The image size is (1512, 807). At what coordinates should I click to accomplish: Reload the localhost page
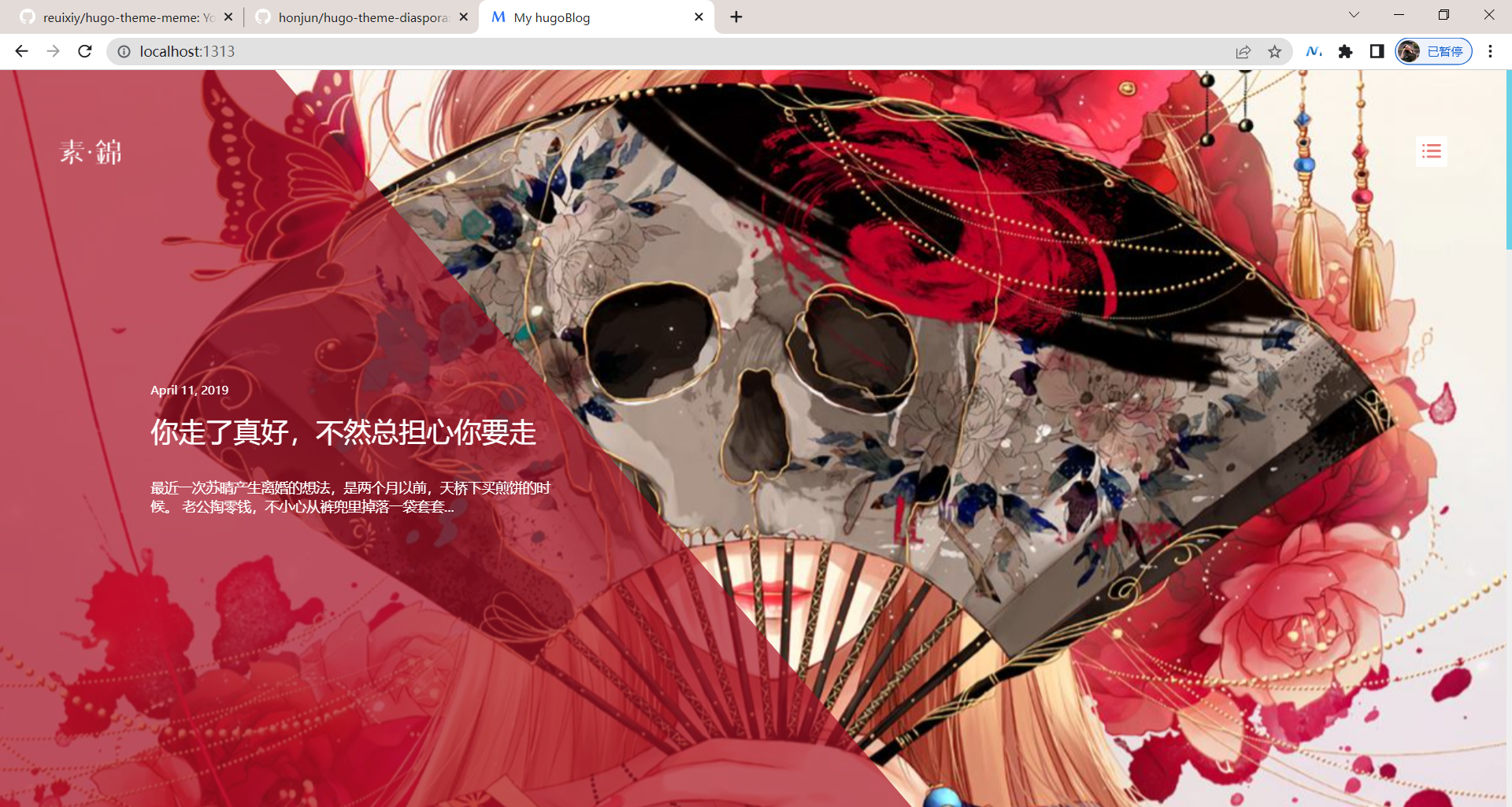click(85, 51)
